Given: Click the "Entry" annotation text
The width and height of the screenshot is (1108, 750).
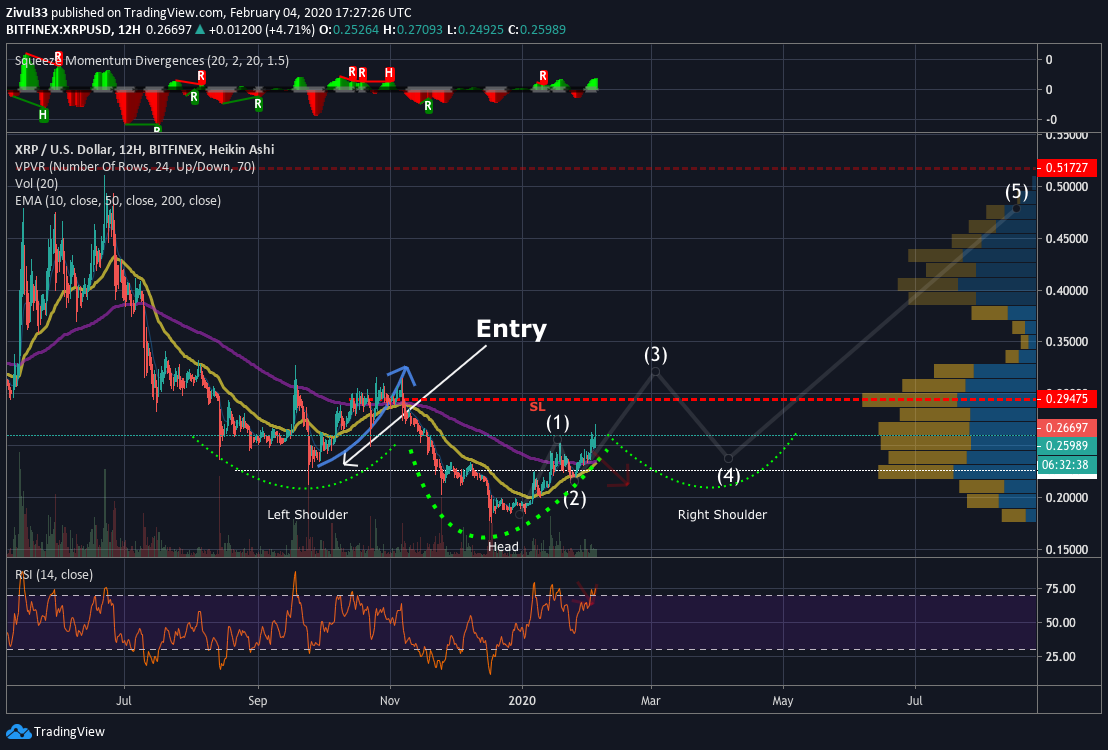Looking at the screenshot, I should pyautogui.click(x=511, y=329).
